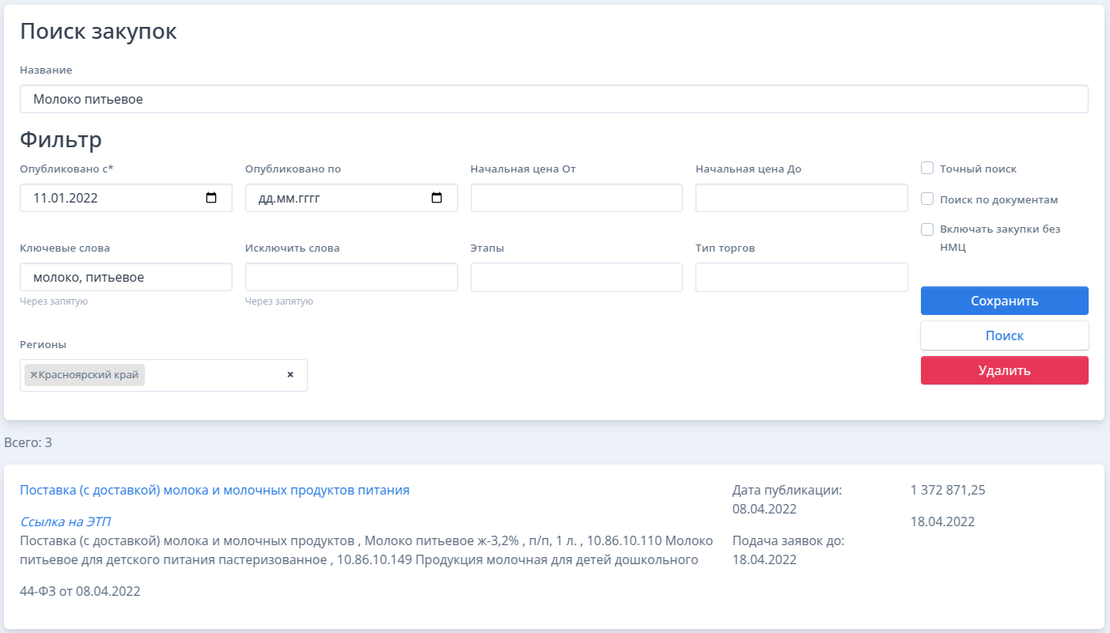1110x633 pixels.
Task: Expand the 'Тип торгов' selection field
Action: 801,277
